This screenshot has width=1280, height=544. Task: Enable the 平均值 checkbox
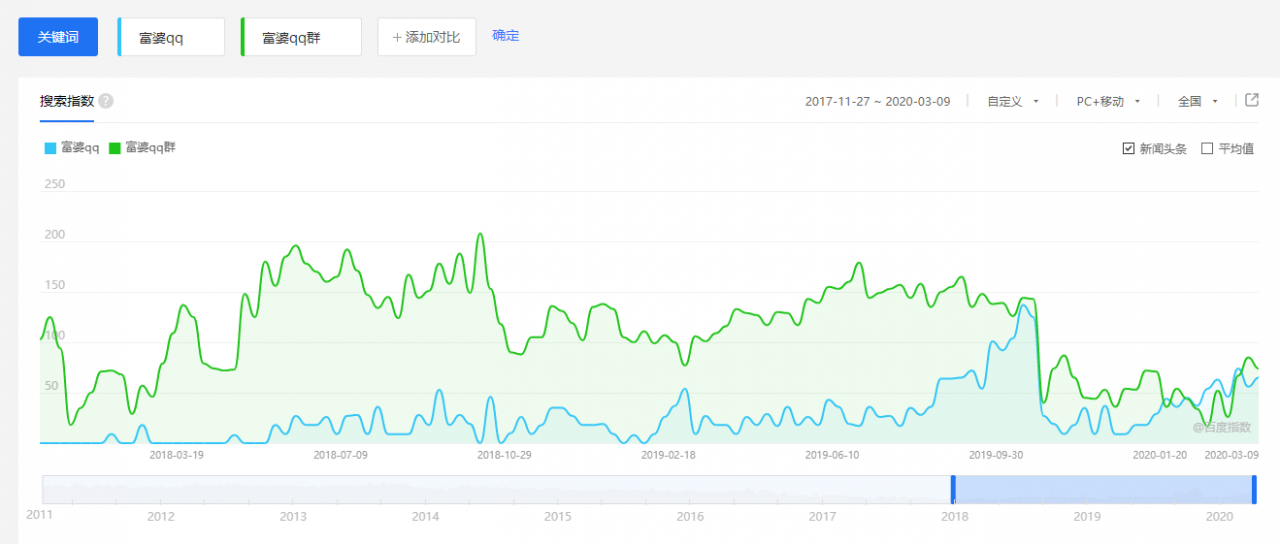click(x=1207, y=149)
